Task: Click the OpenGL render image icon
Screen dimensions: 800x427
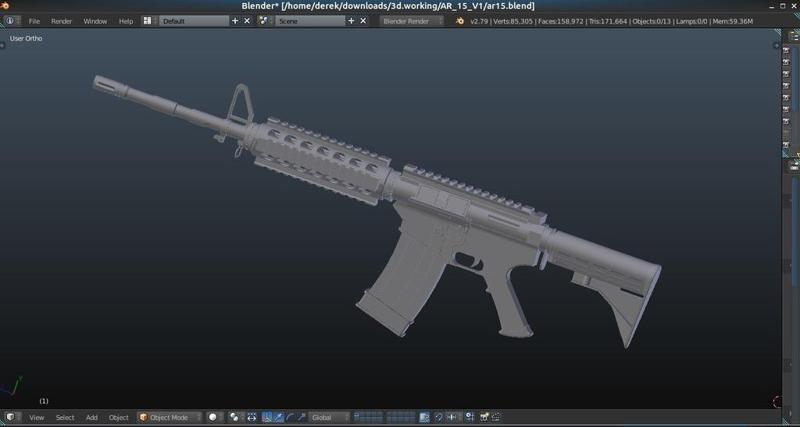Action: click(484, 417)
